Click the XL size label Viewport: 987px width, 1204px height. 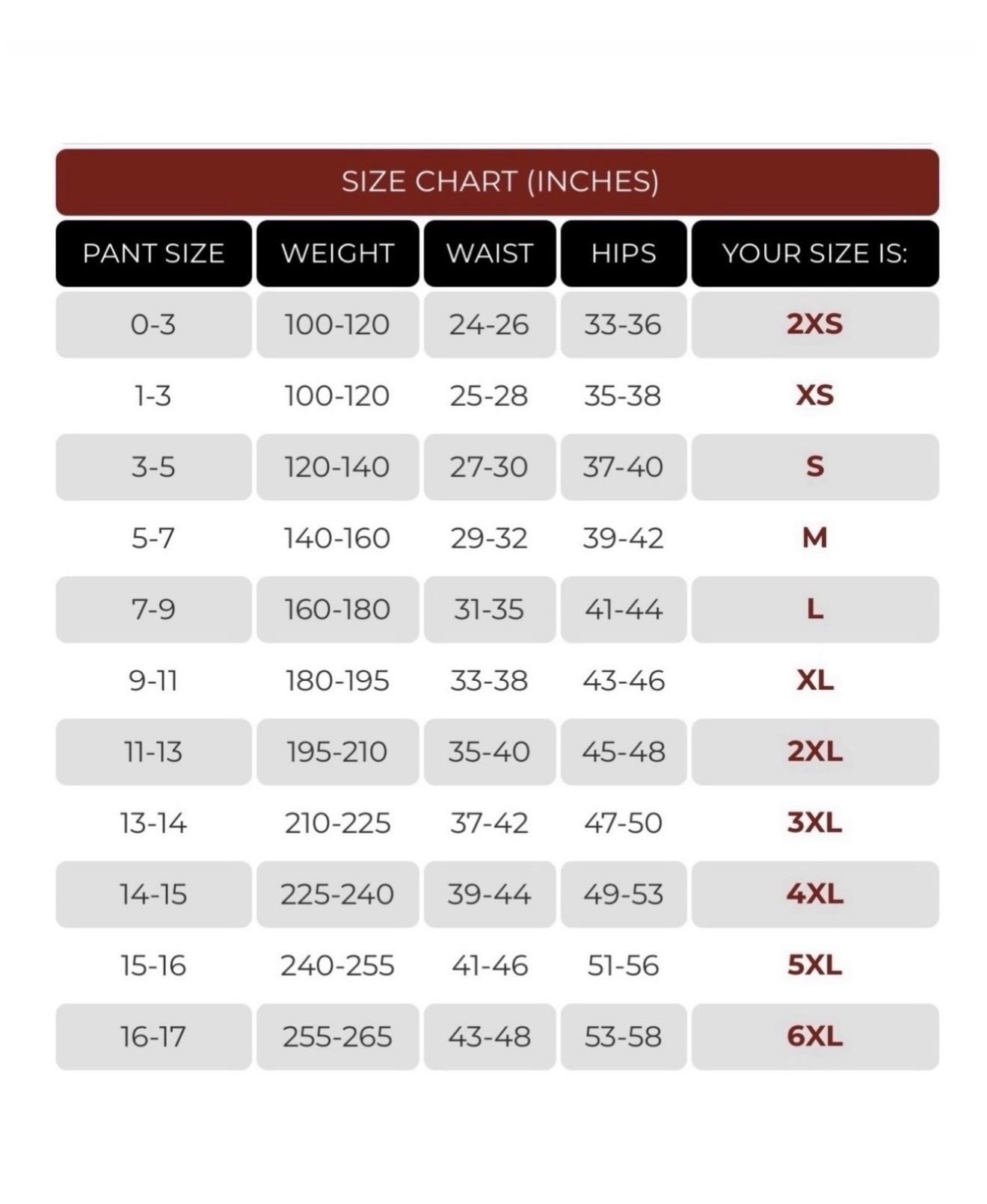click(814, 681)
